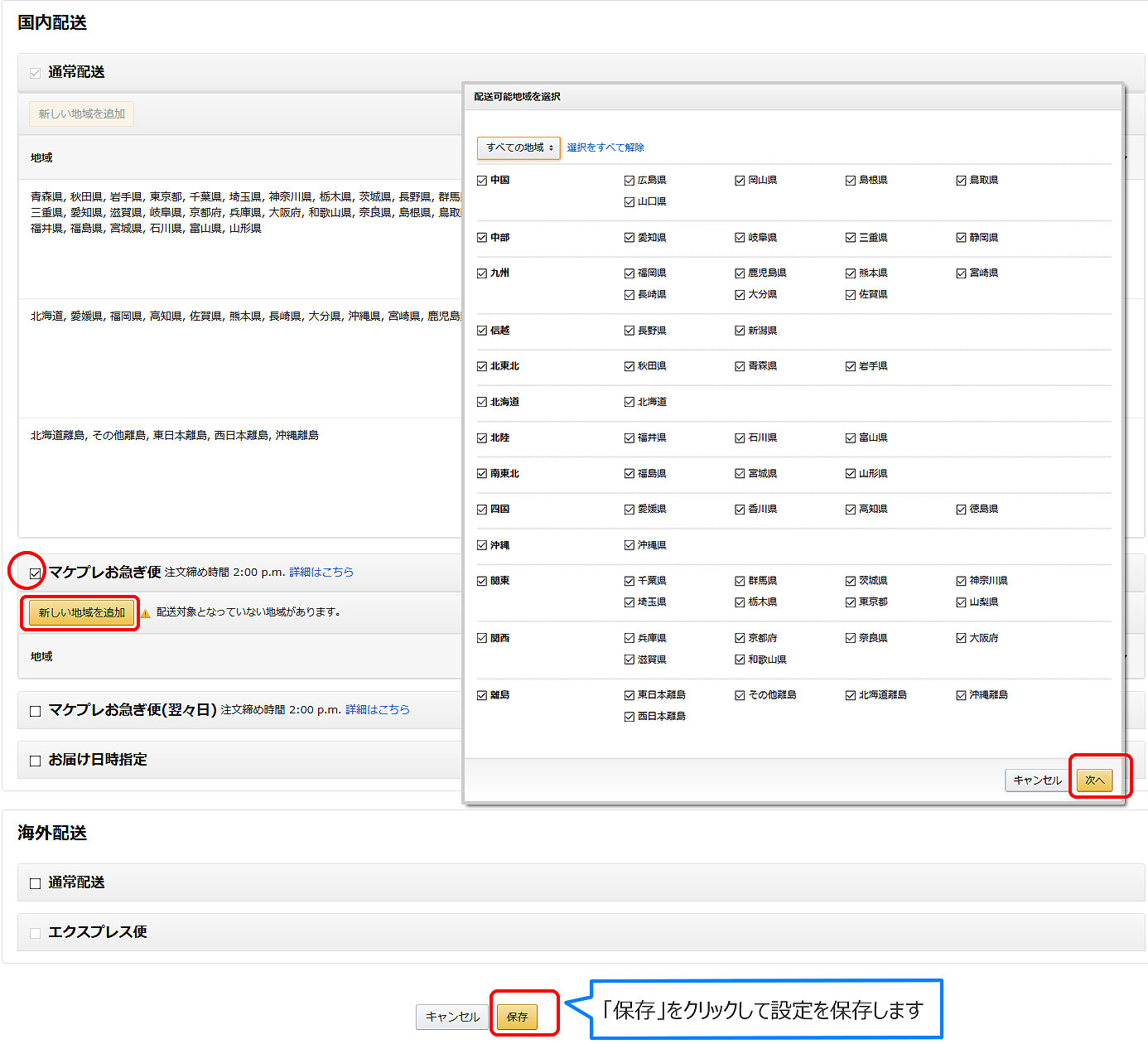Enable the マケプレお急ぎ便 checkbox
The height and width of the screenshot is (1044, 1148).
[x=35, y=573]
